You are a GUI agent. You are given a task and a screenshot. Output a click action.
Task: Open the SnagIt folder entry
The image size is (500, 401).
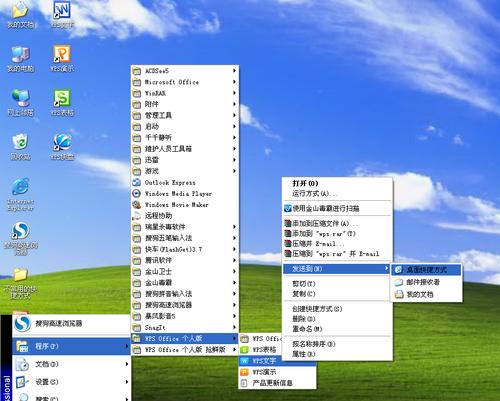click(x=185, y=327)
